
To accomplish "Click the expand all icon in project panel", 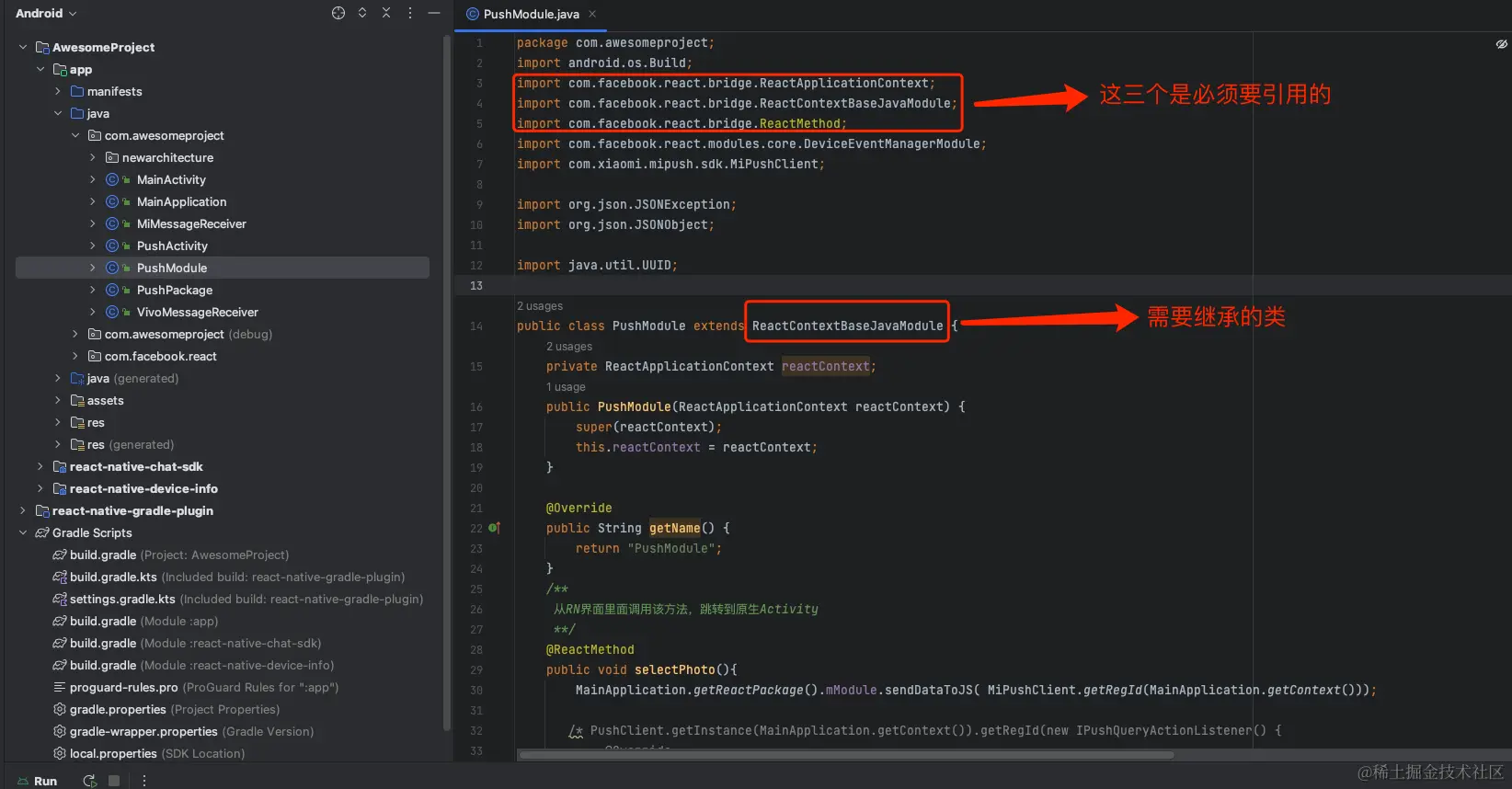I will point(362,13).
